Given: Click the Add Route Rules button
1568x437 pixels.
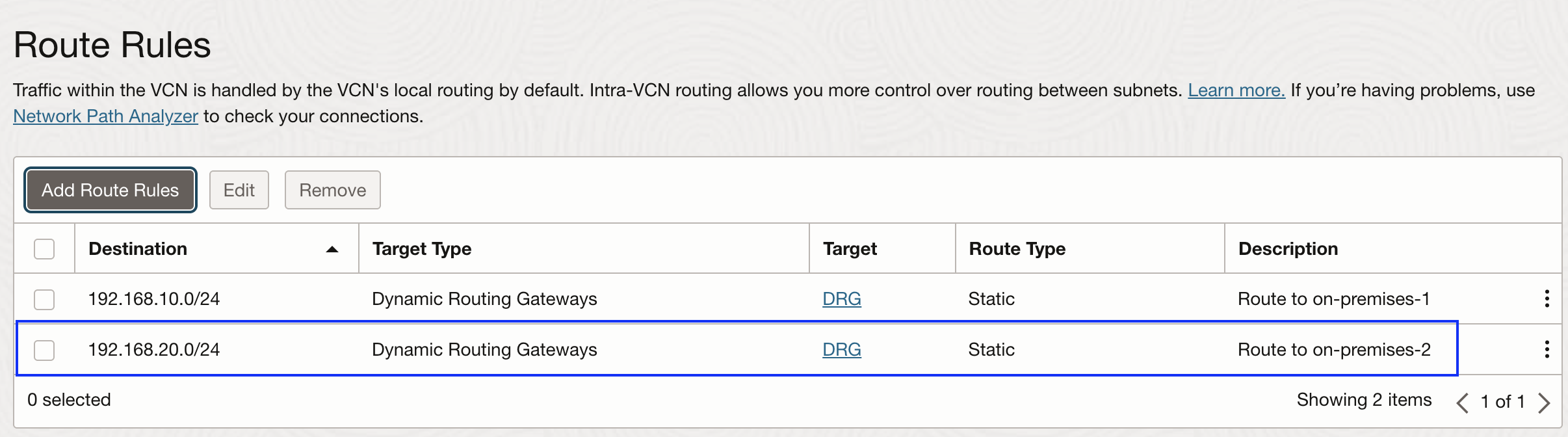Looking at the screenshot, I should click(109, 190).
